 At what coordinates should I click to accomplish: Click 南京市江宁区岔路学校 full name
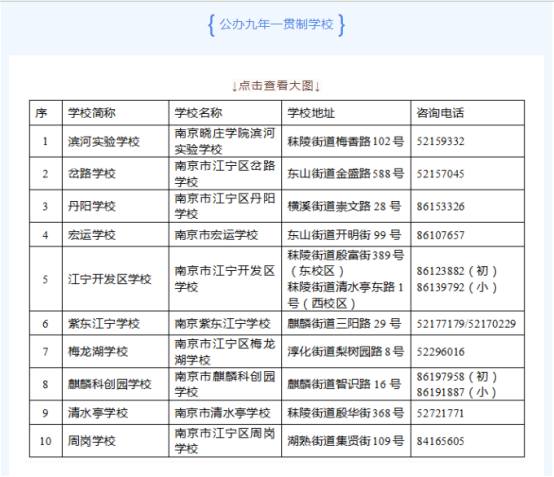[x=225, y=174]
